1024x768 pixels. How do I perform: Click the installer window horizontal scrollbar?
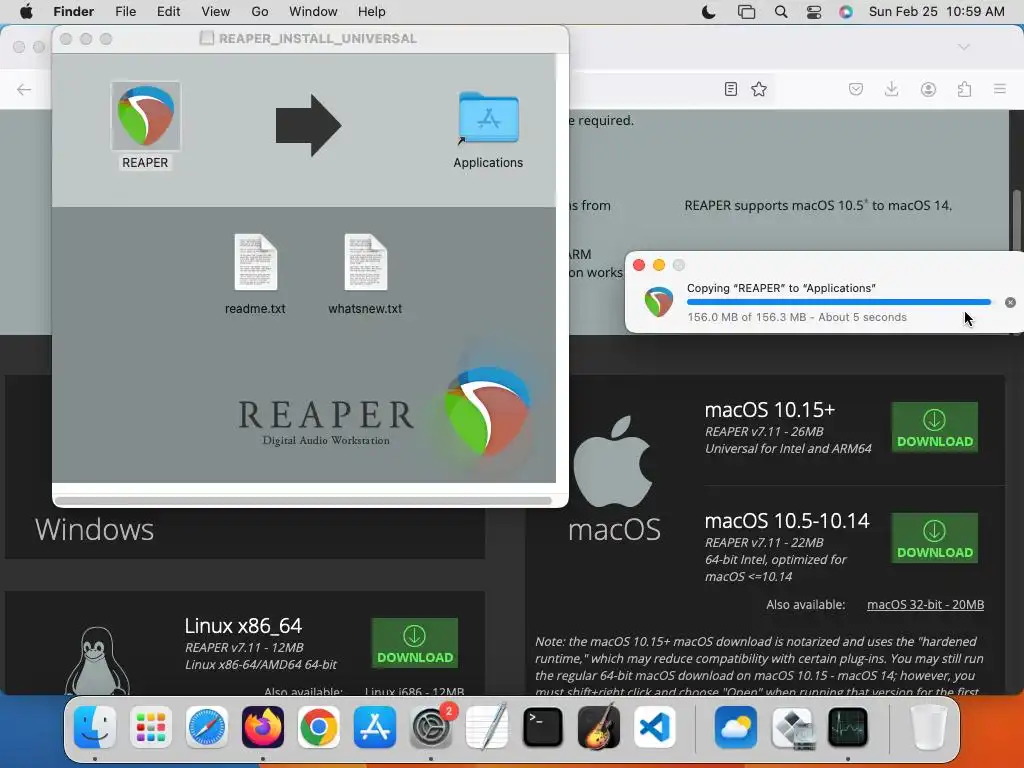tap(304, 501)
